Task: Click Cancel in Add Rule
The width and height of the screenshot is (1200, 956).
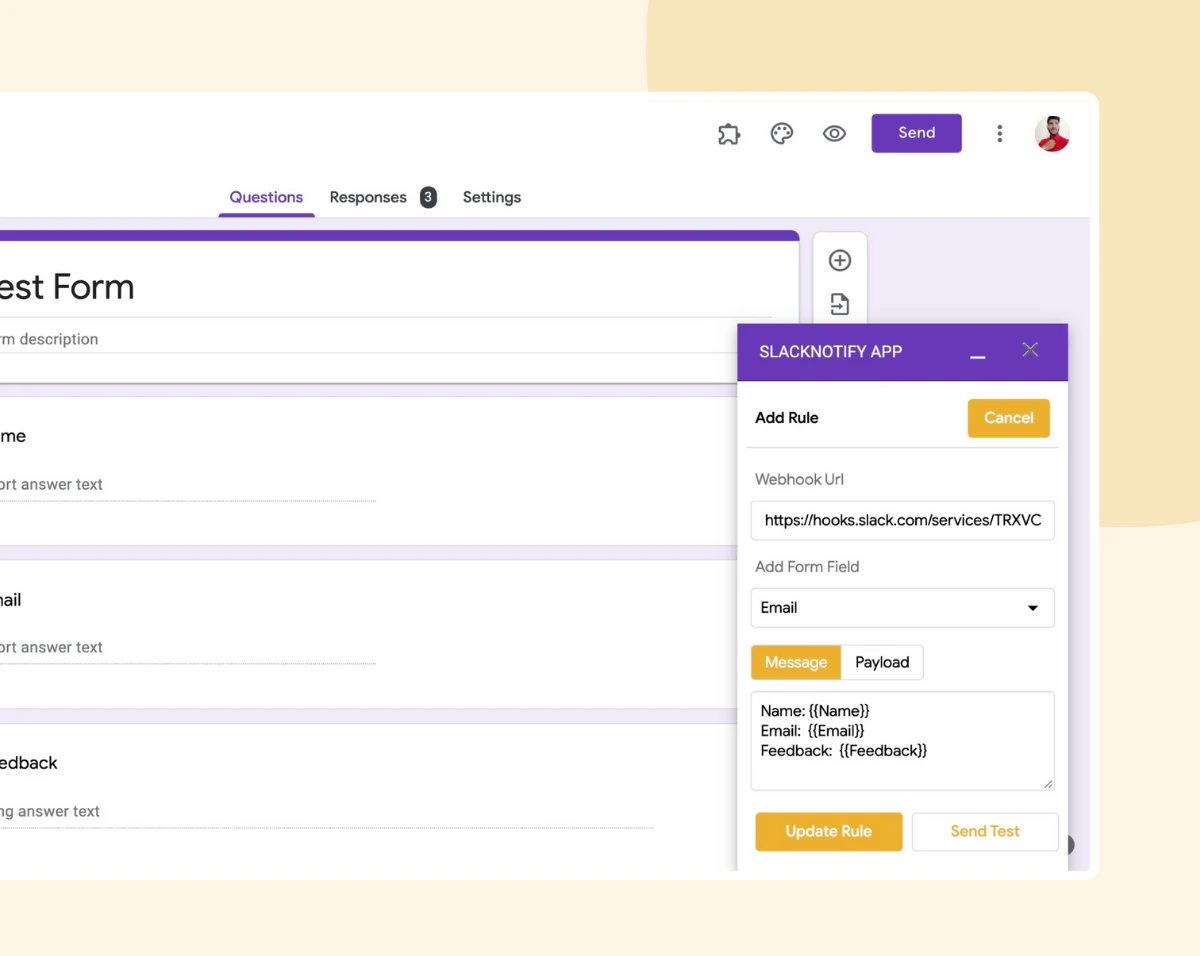Action: point(1008,418)
